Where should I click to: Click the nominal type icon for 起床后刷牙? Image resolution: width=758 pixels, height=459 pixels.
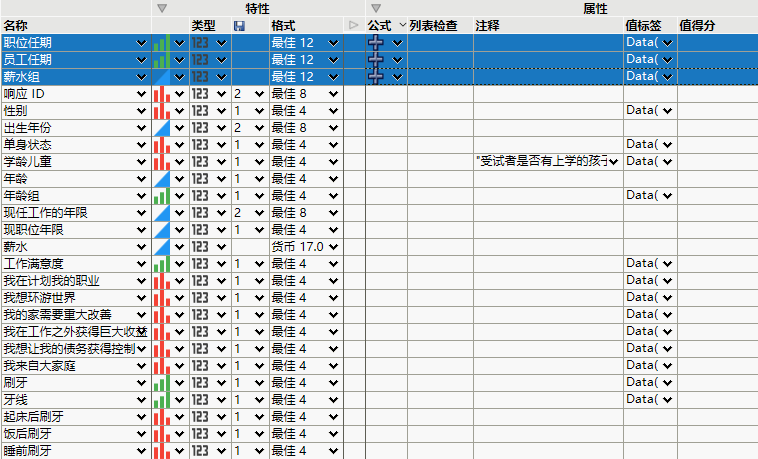162,417
